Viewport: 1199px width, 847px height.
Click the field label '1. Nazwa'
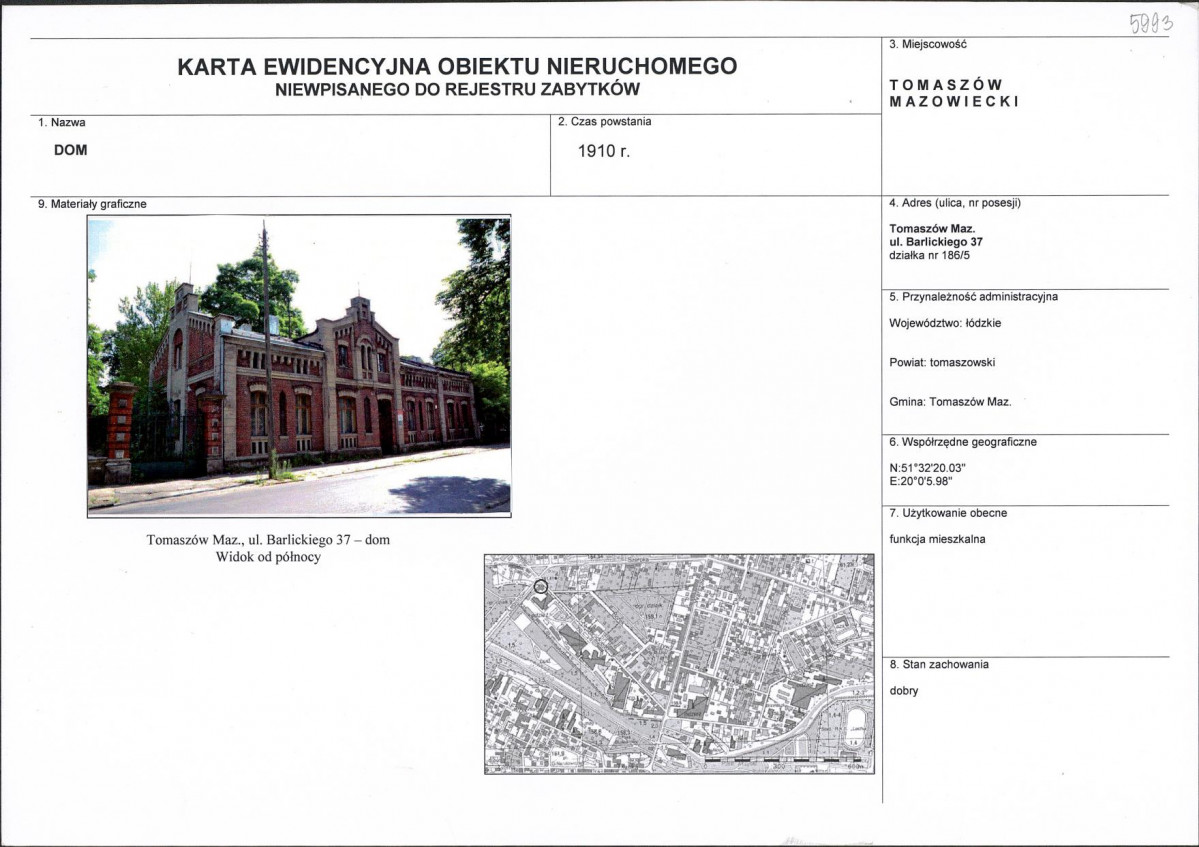(62, 122)
